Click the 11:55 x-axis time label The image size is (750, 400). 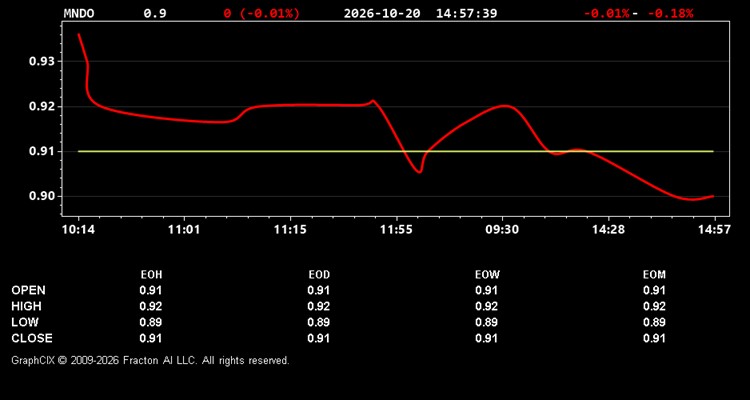(396, 230)
